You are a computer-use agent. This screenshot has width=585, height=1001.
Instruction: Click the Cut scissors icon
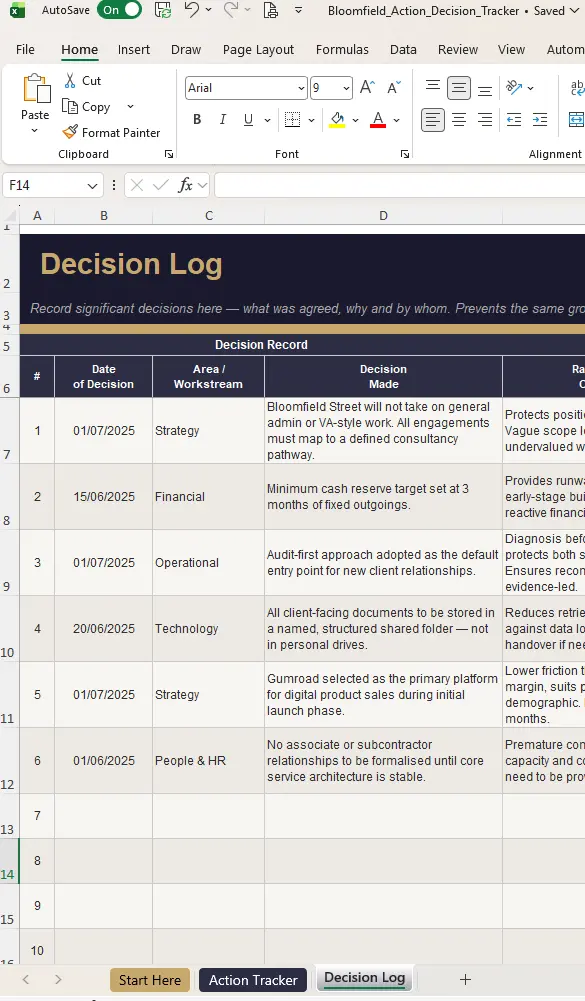pos(70,80)
